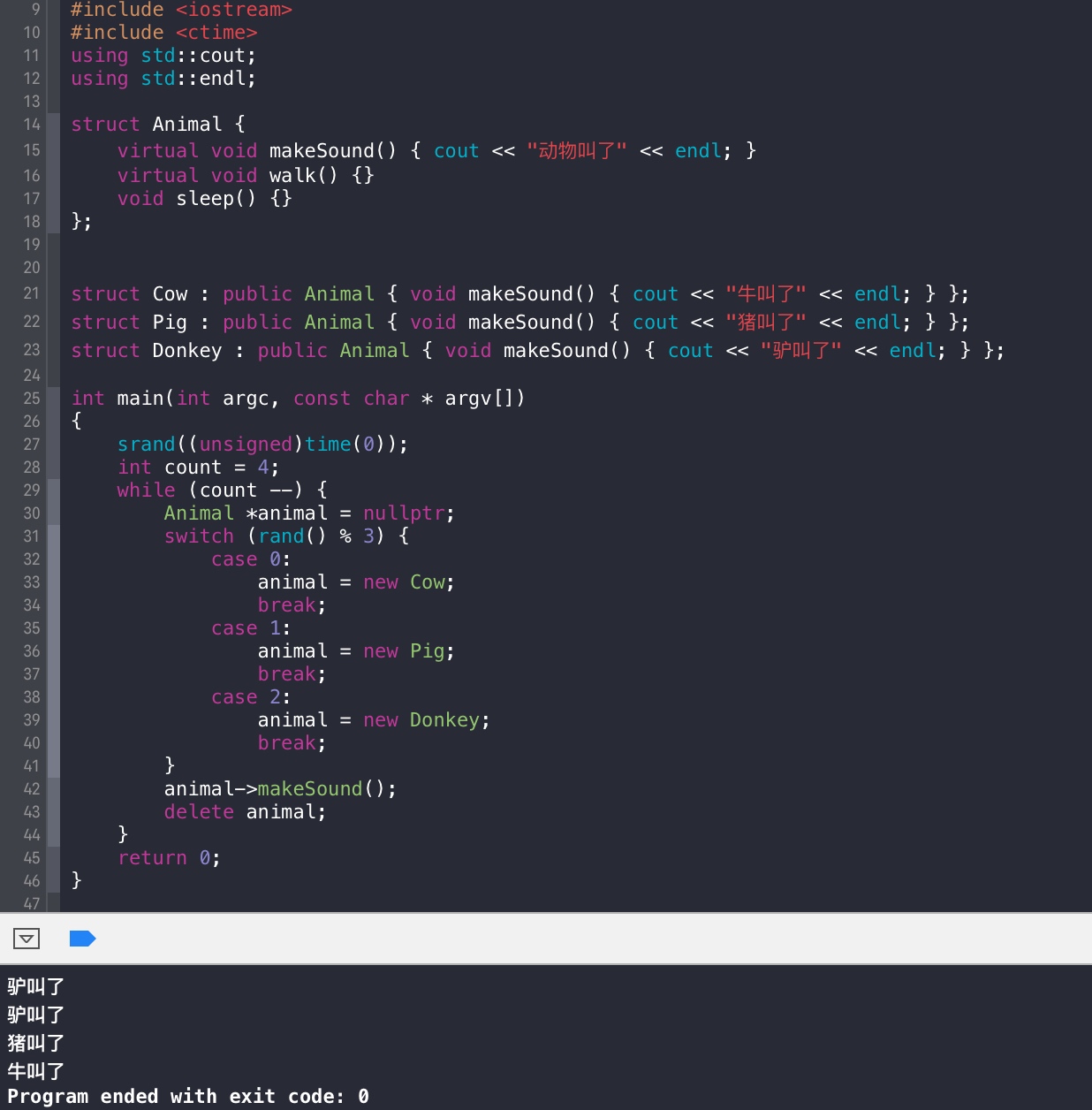Click line number 21 at struct Cow
The height and width of the screenshot is (1110, 1092).
tap(32, 293)
